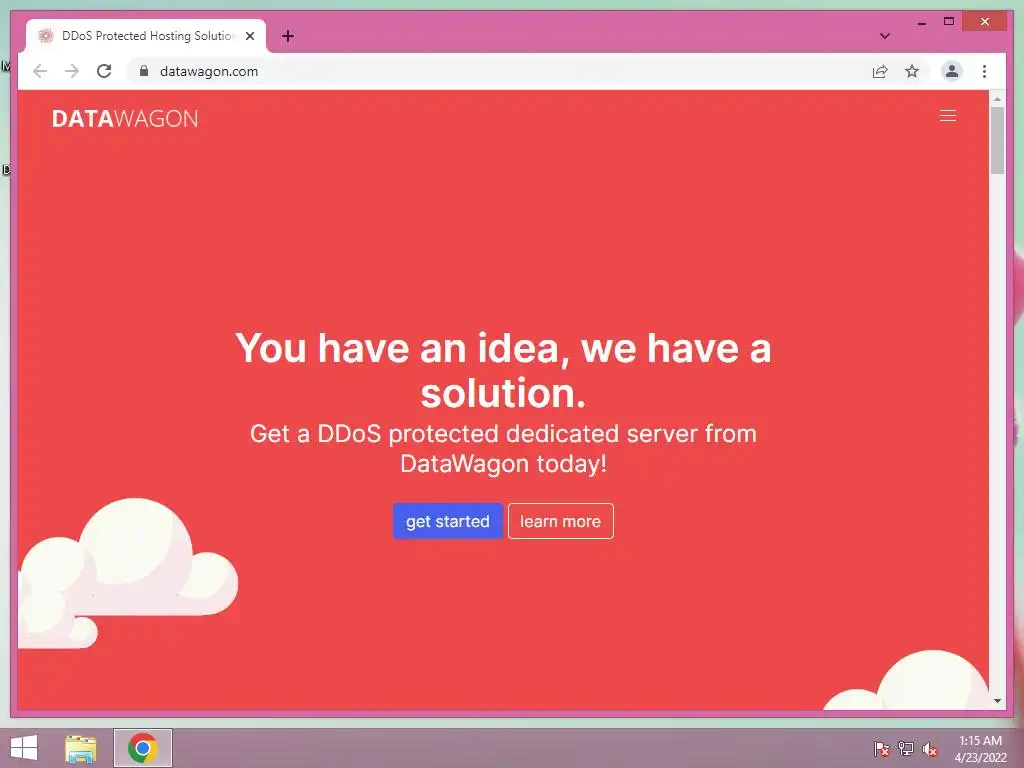Click the datawagon.com address bar
The image size is (1024, 768).
point(496,71)
